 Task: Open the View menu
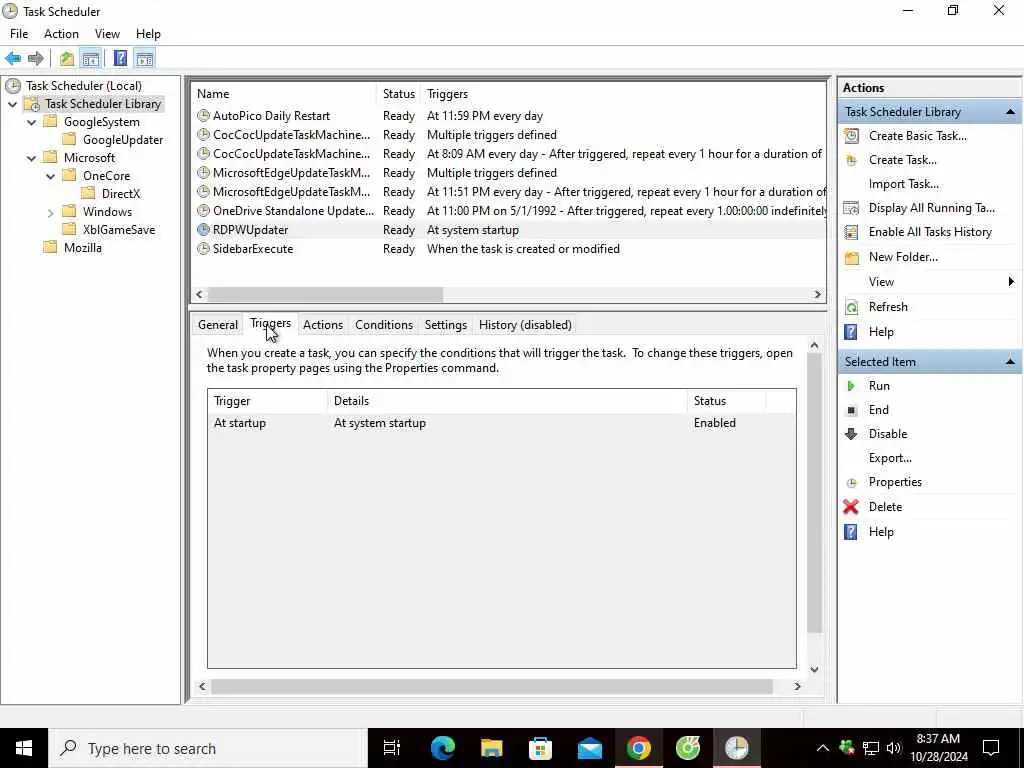click(x=107, y=34)
